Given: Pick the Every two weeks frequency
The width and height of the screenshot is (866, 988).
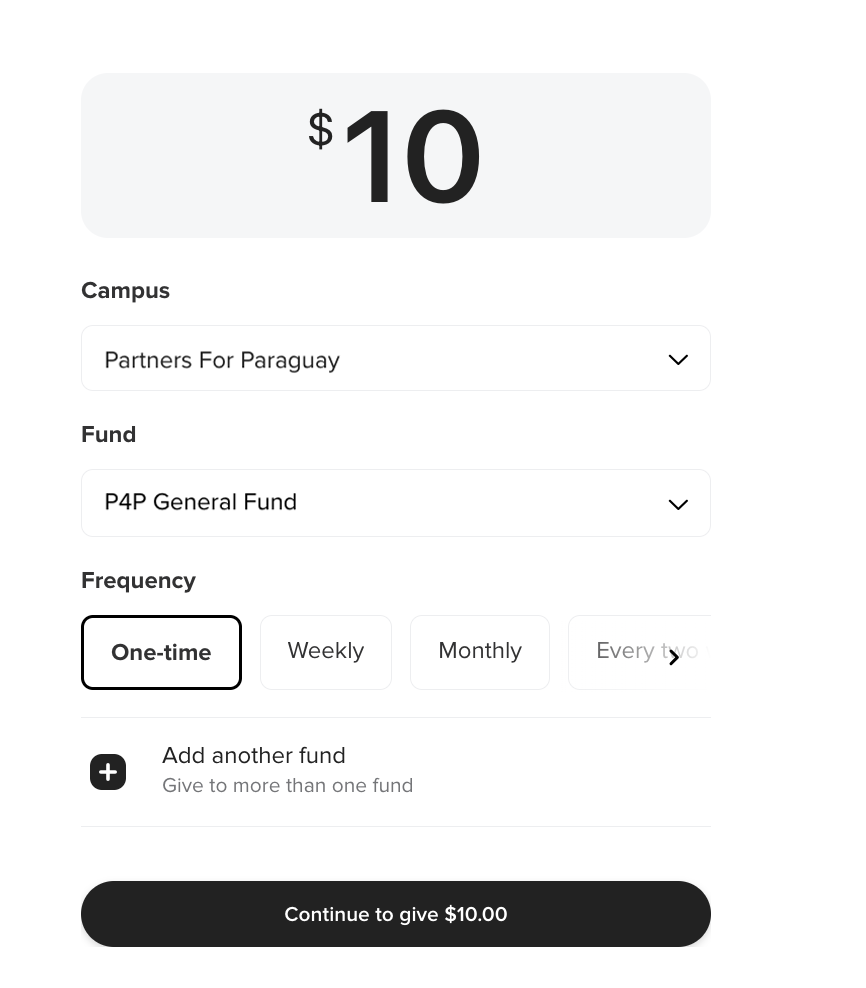Looking at the screenshot, I should (x=639, y=652).
